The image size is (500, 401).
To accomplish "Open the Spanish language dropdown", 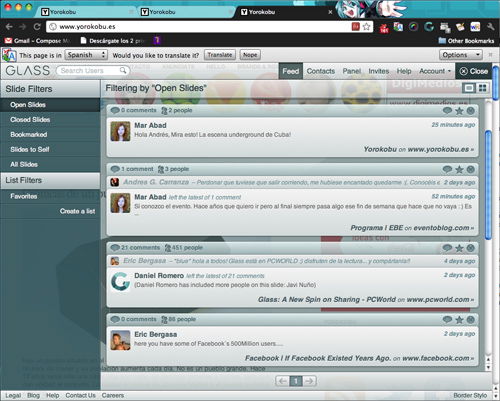I will [x=86, y=55].
